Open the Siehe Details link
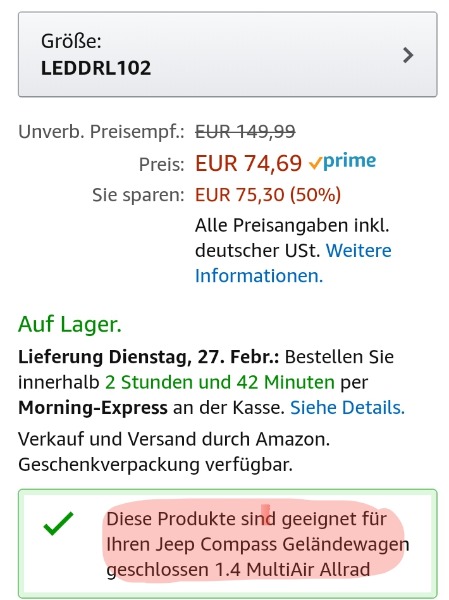This screenshot has height=600, width=449. pyautogui.click(x=348, y=408)
